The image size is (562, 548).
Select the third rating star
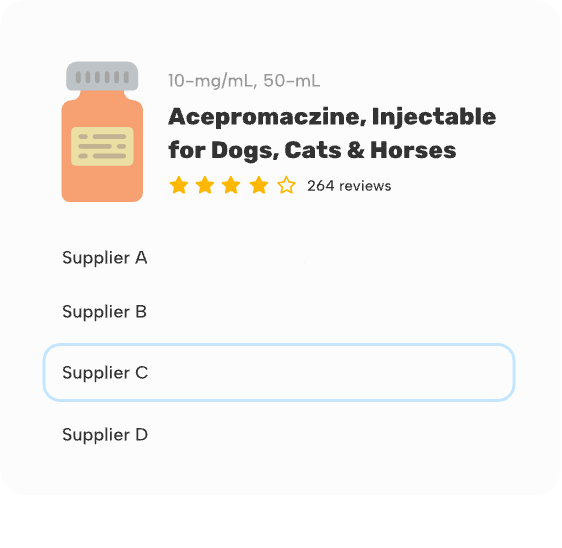click(231, 185)
